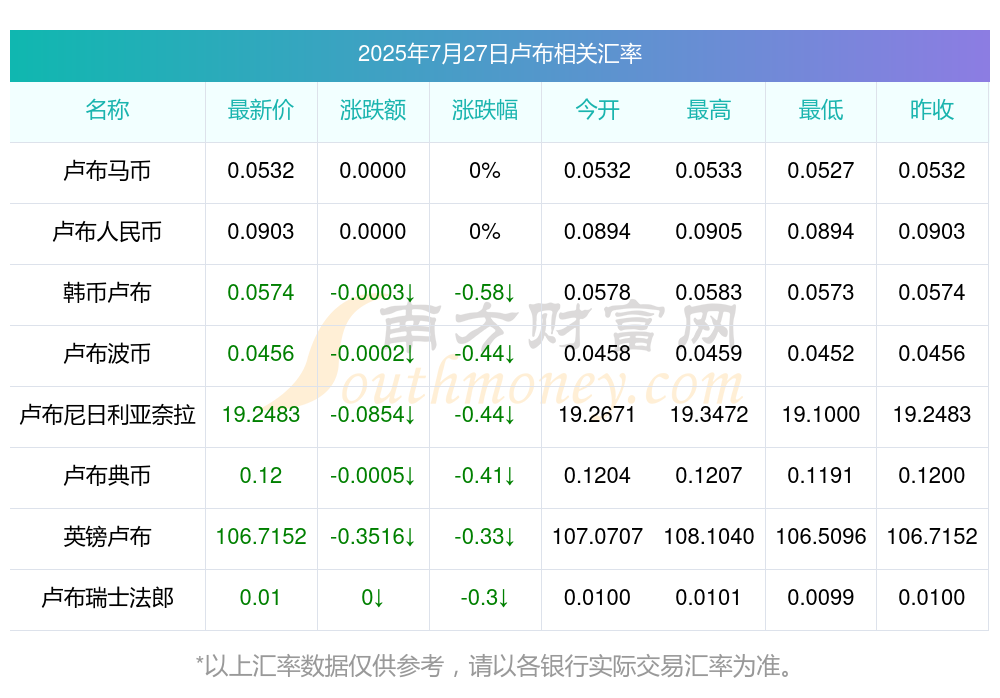This screenshot has width=1000, height=698.
Task: Click opening price 0.0578
Action: click(x=597, y=293)
